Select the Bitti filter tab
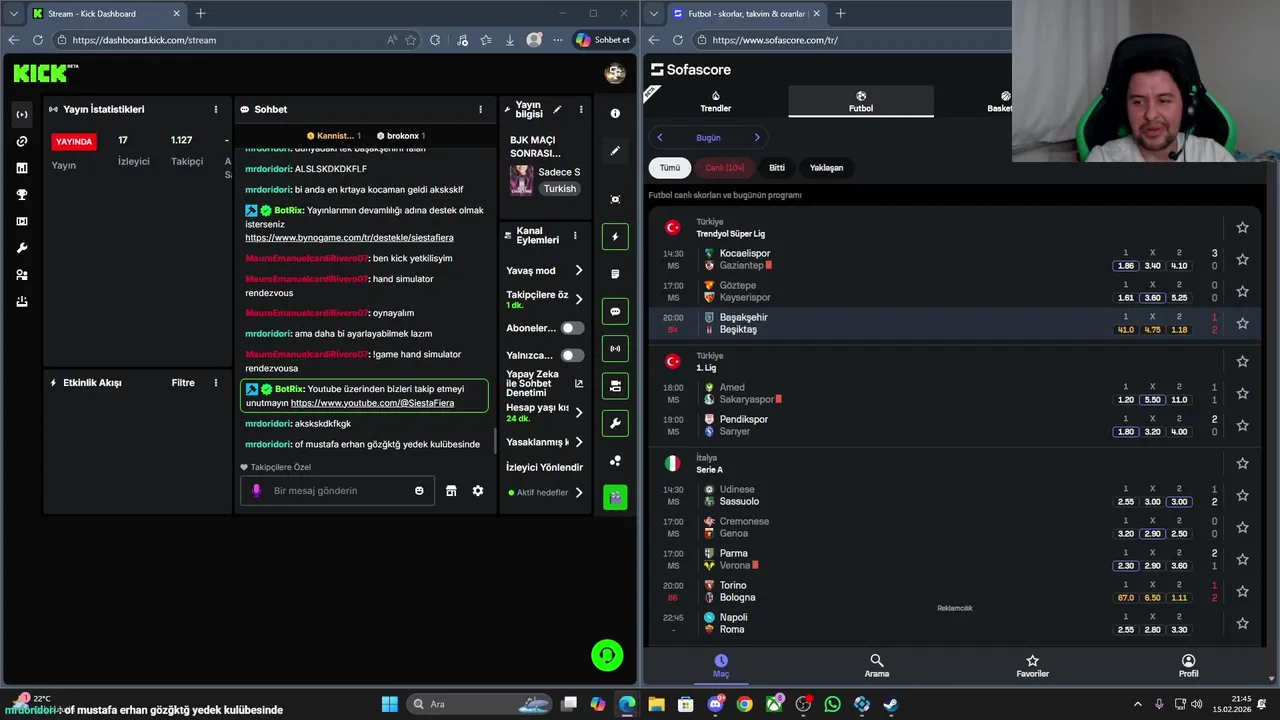This screenshot has height=720, width=1280. (x=777, y=168)
